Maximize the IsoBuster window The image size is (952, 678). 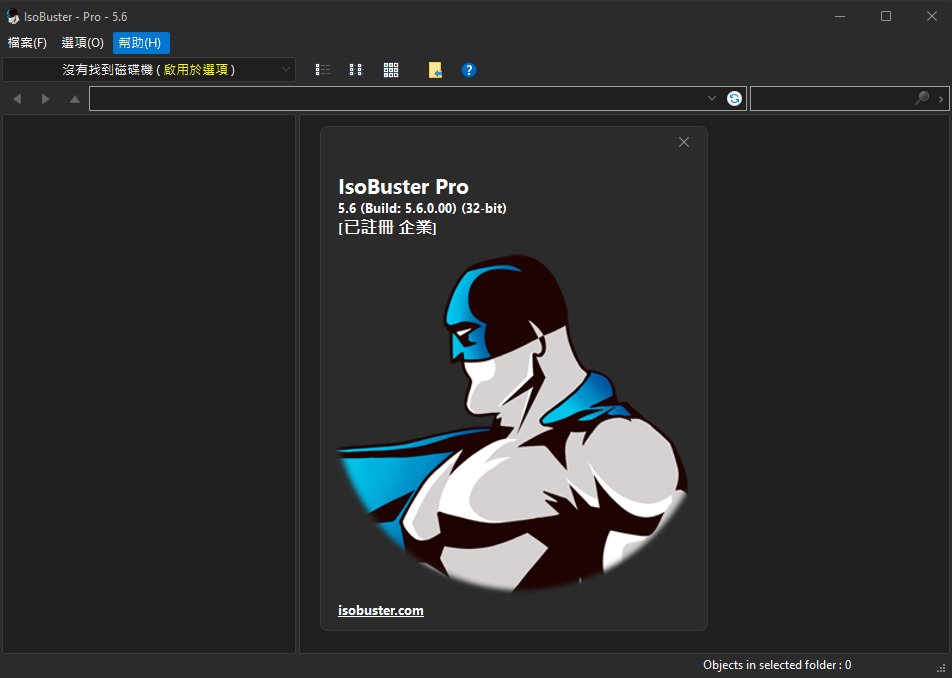pos(886,16)
